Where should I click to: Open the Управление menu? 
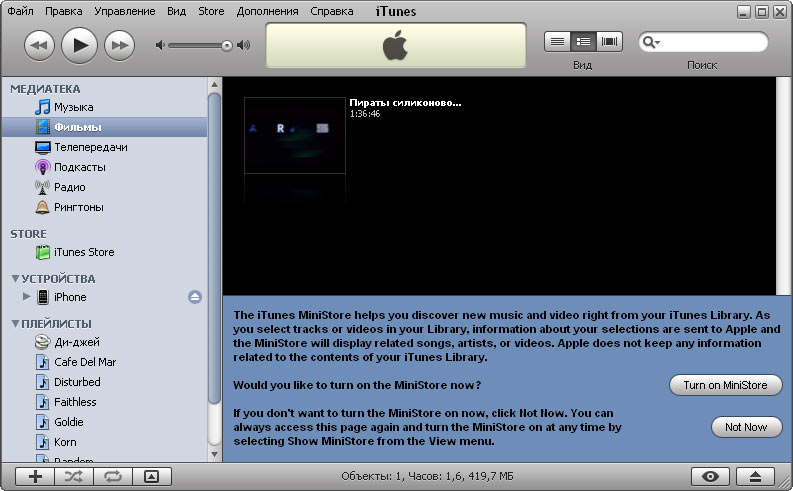click(x=124, y=11)
